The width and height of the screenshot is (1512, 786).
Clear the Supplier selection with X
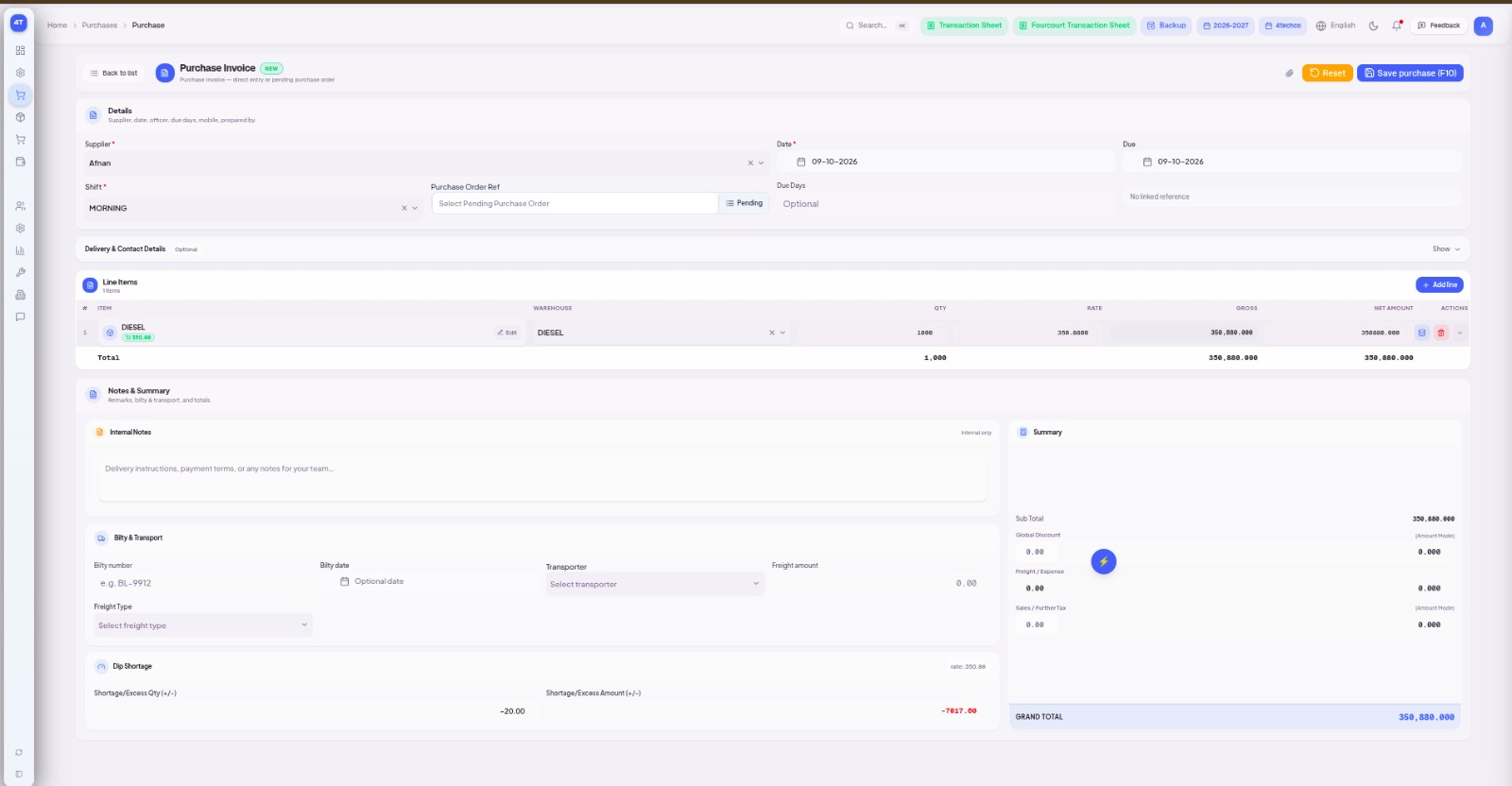[750, 163]
